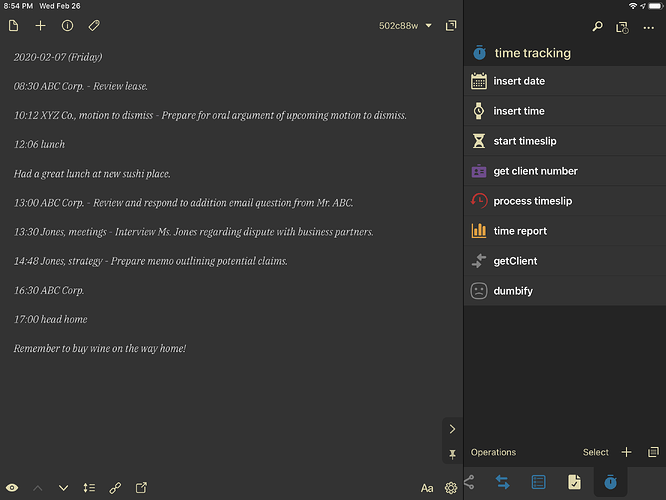Switch to the blue arrows actions tab

(x=502, y=482)
